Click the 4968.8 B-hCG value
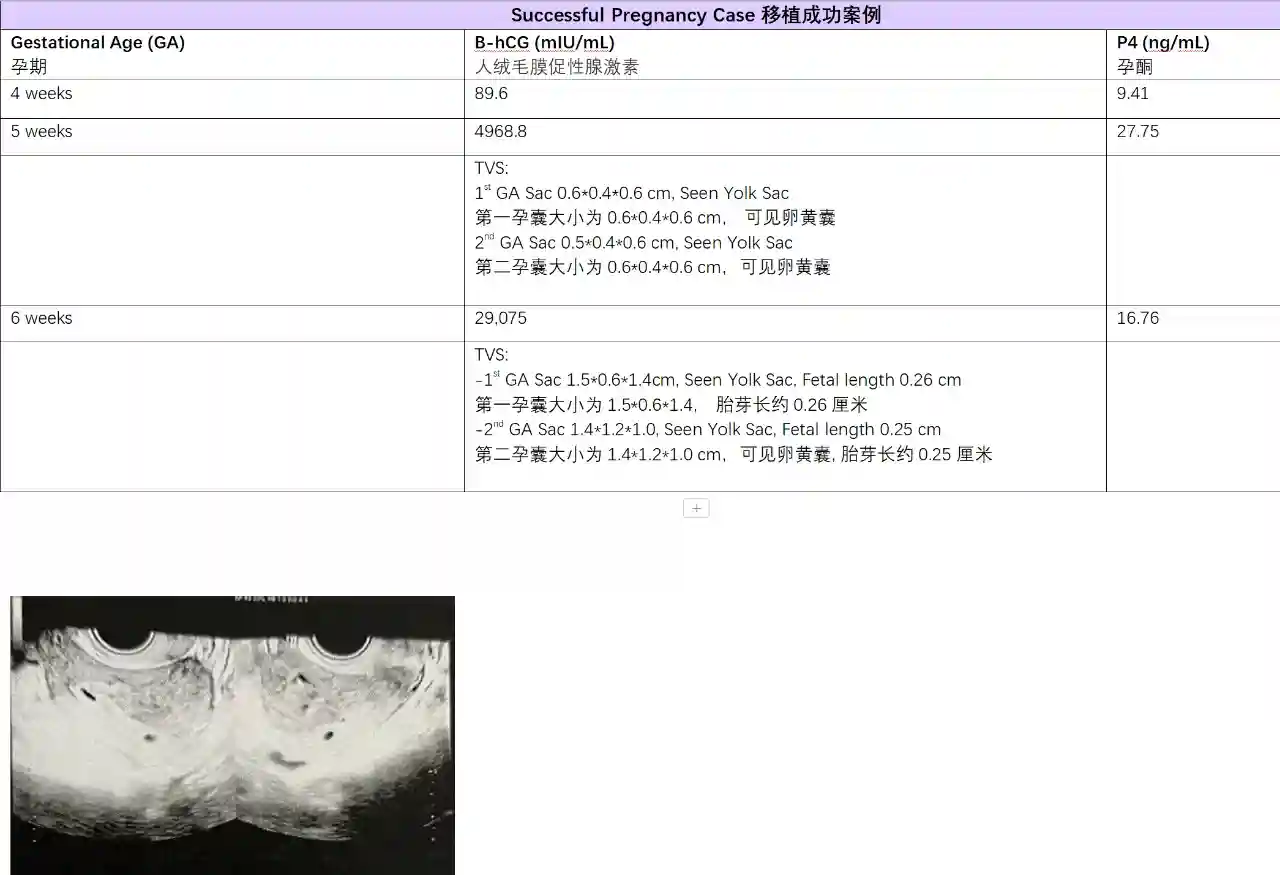Viewport: 1280px width, 875px height. click(500, 132)
